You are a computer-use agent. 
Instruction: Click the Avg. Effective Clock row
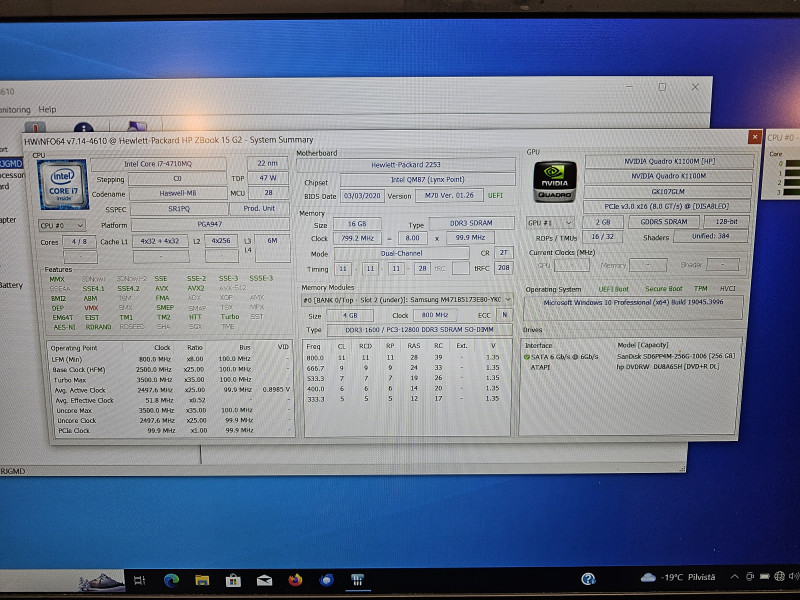(171, 401)
